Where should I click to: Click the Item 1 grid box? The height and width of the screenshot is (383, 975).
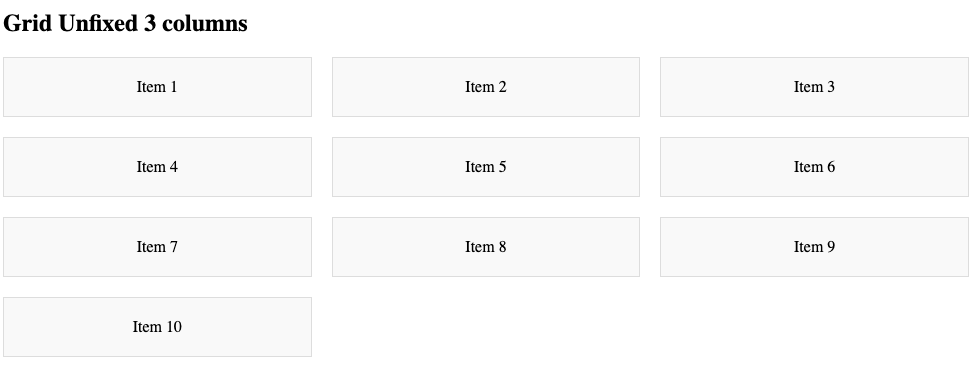point(157,87)
